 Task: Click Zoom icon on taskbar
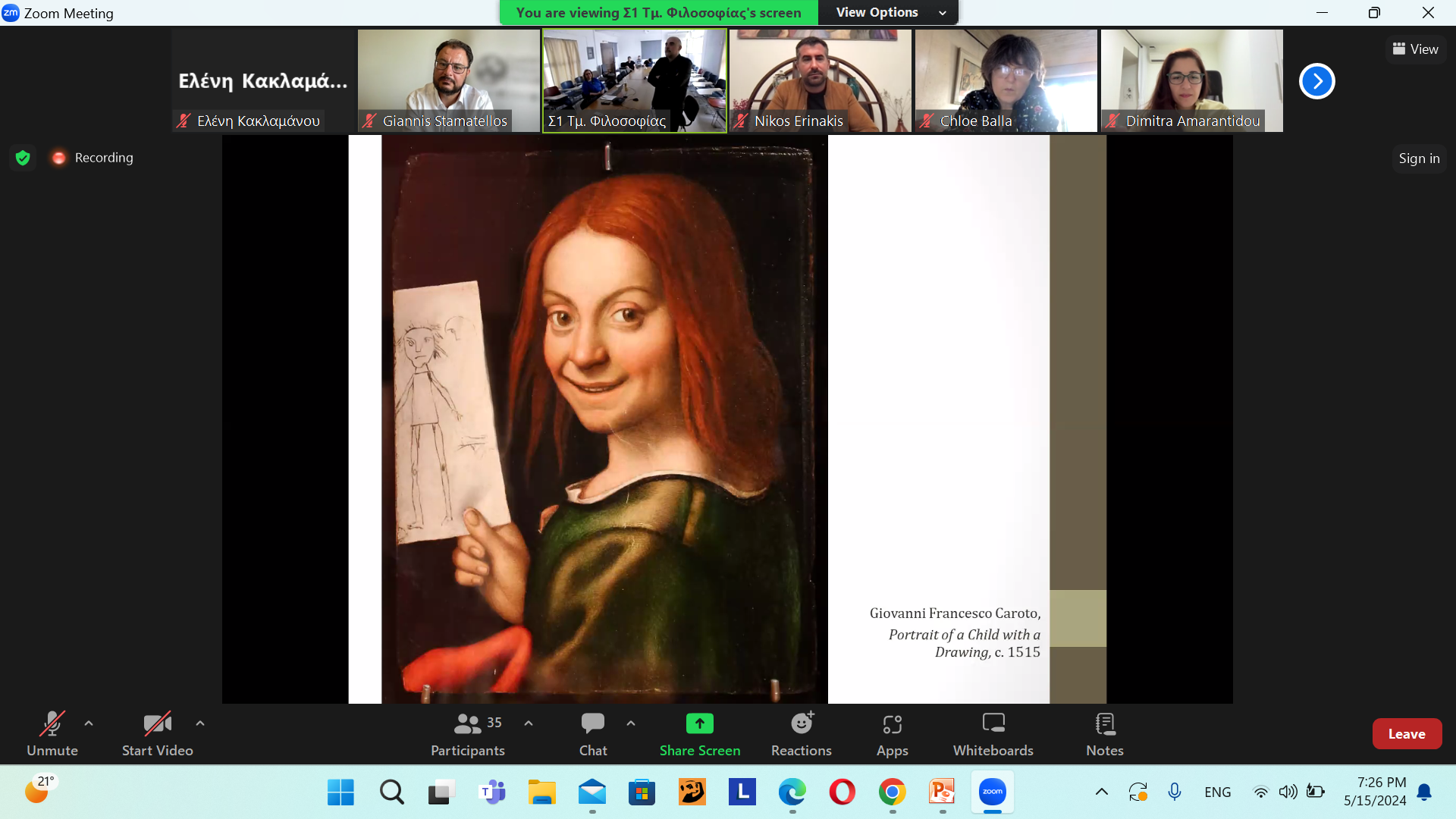coord(993,792)
